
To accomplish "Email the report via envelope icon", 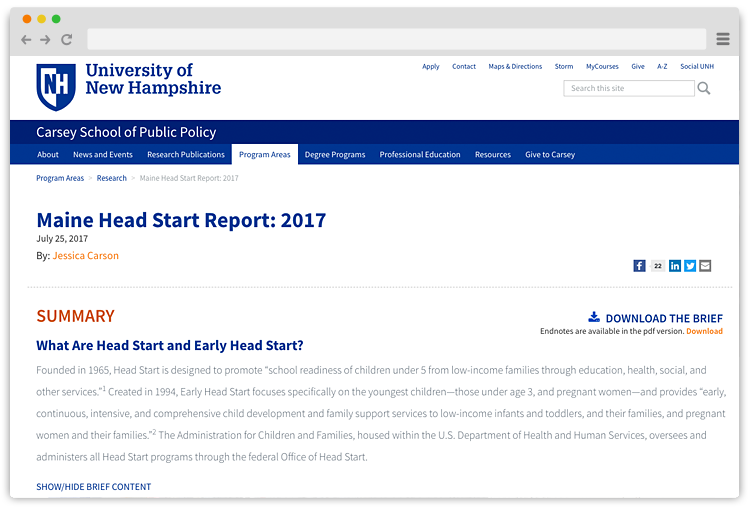I will (705, 266).
